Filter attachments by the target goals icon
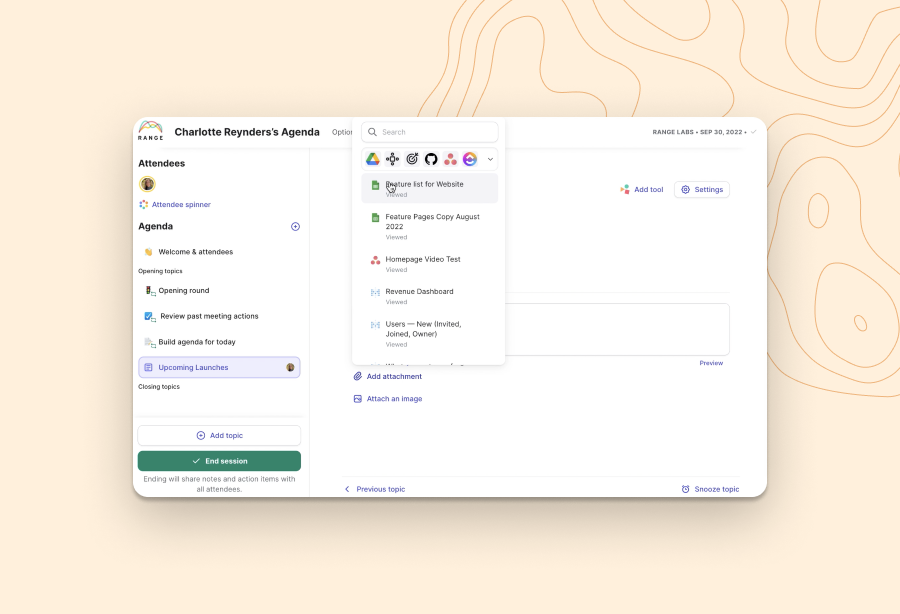 click(x=412, y=160)
